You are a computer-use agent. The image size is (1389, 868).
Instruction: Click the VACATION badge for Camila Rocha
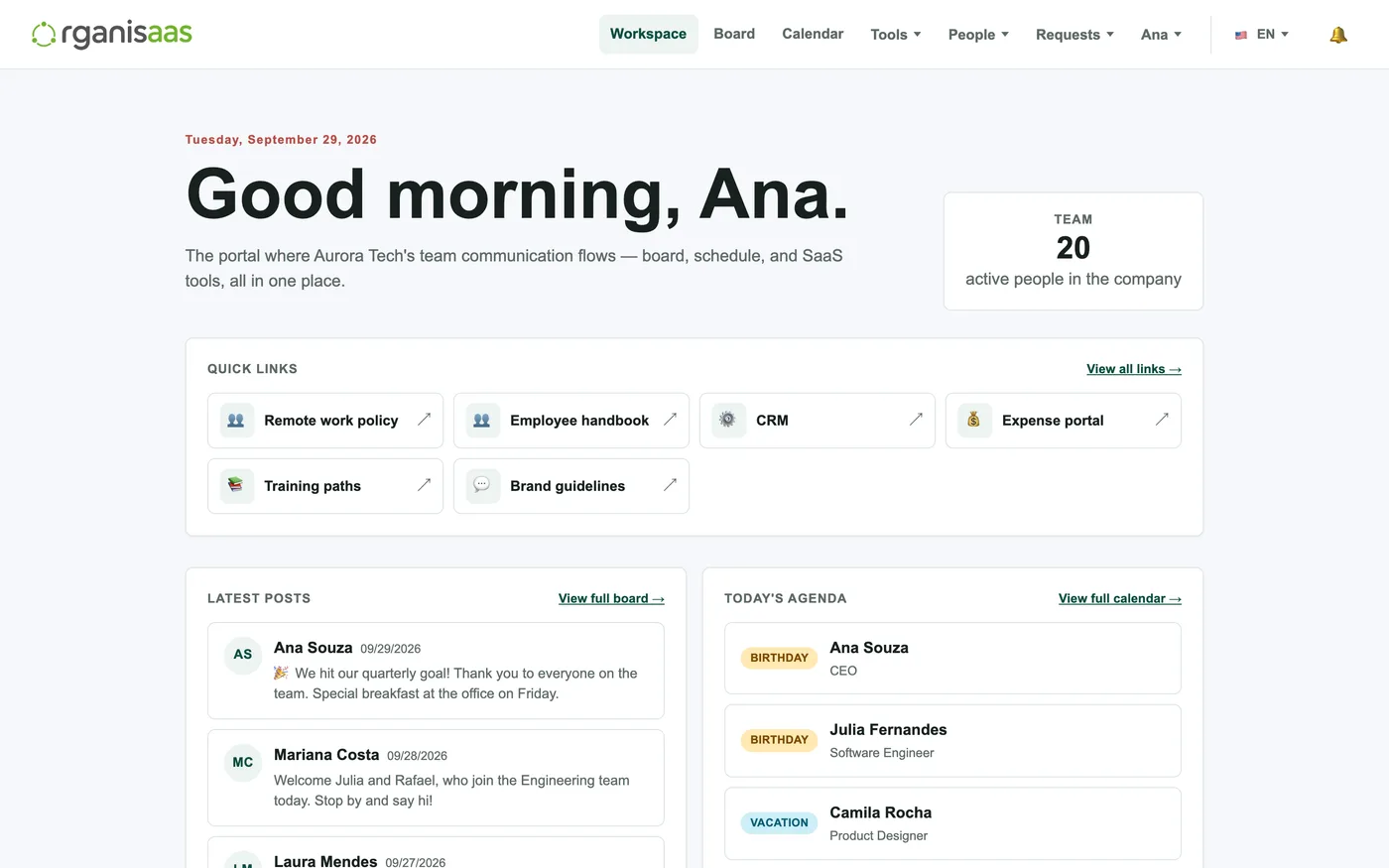pos(779,822)
